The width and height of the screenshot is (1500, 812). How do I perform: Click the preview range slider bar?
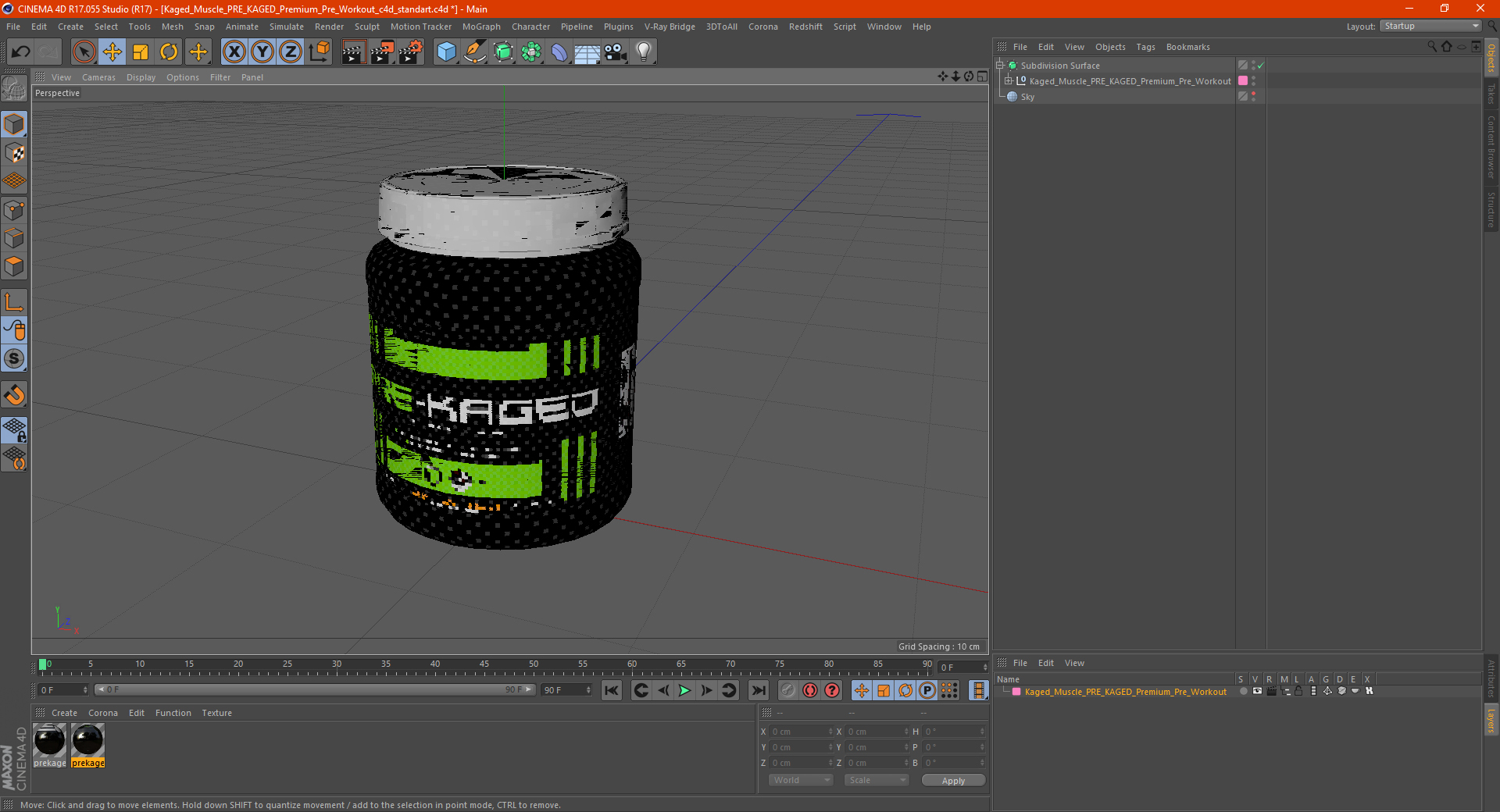coord(315,689)
